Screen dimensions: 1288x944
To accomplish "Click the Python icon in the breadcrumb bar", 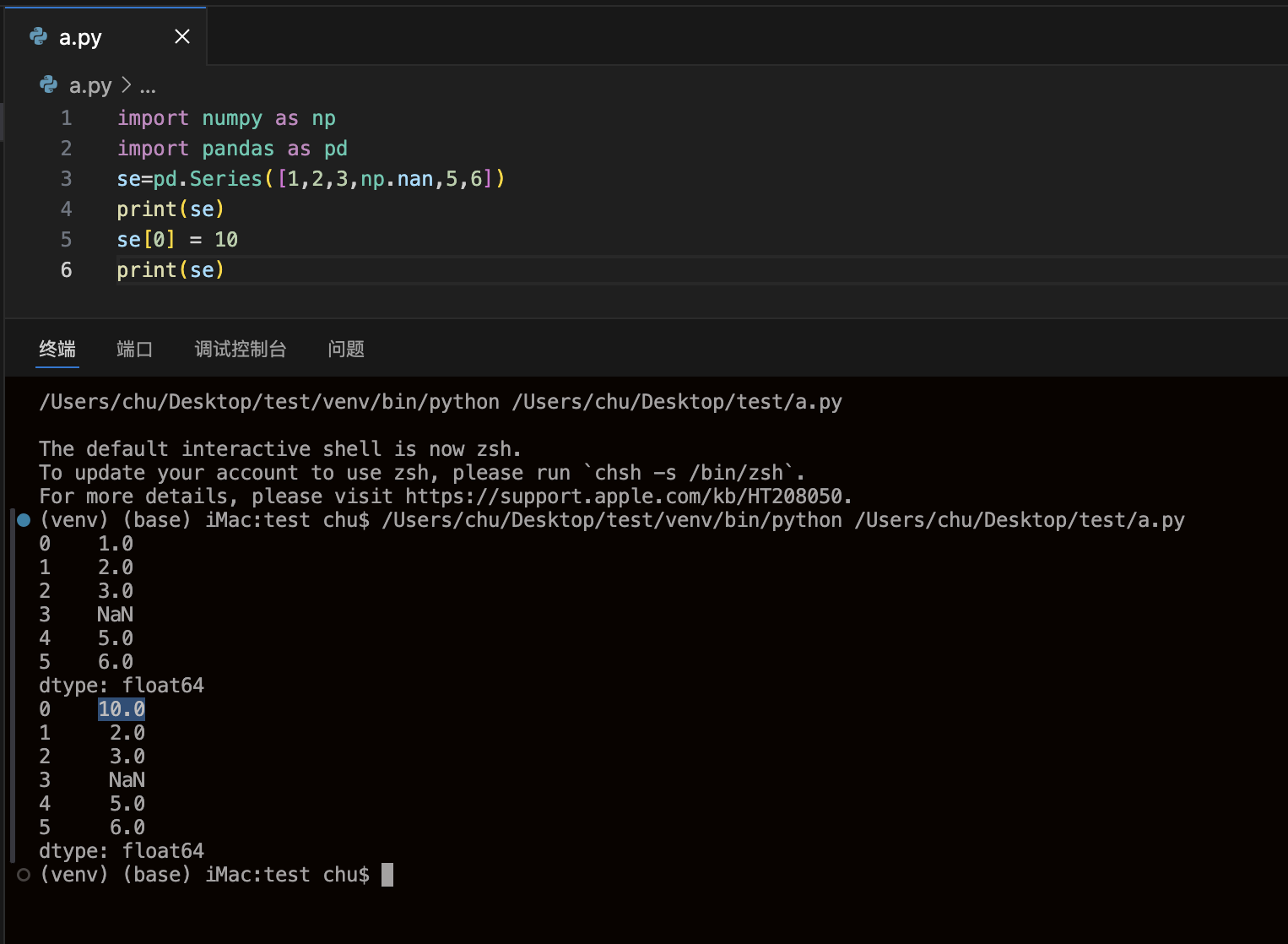I will tap(49, 85).
